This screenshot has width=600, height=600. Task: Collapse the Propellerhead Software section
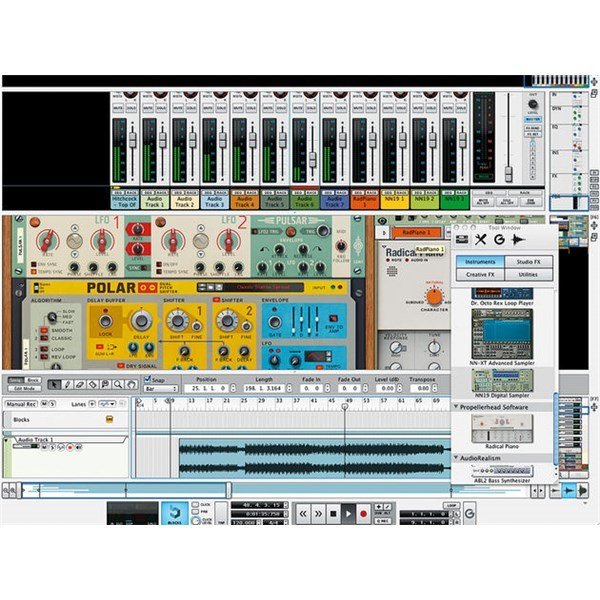pos(455,408)
